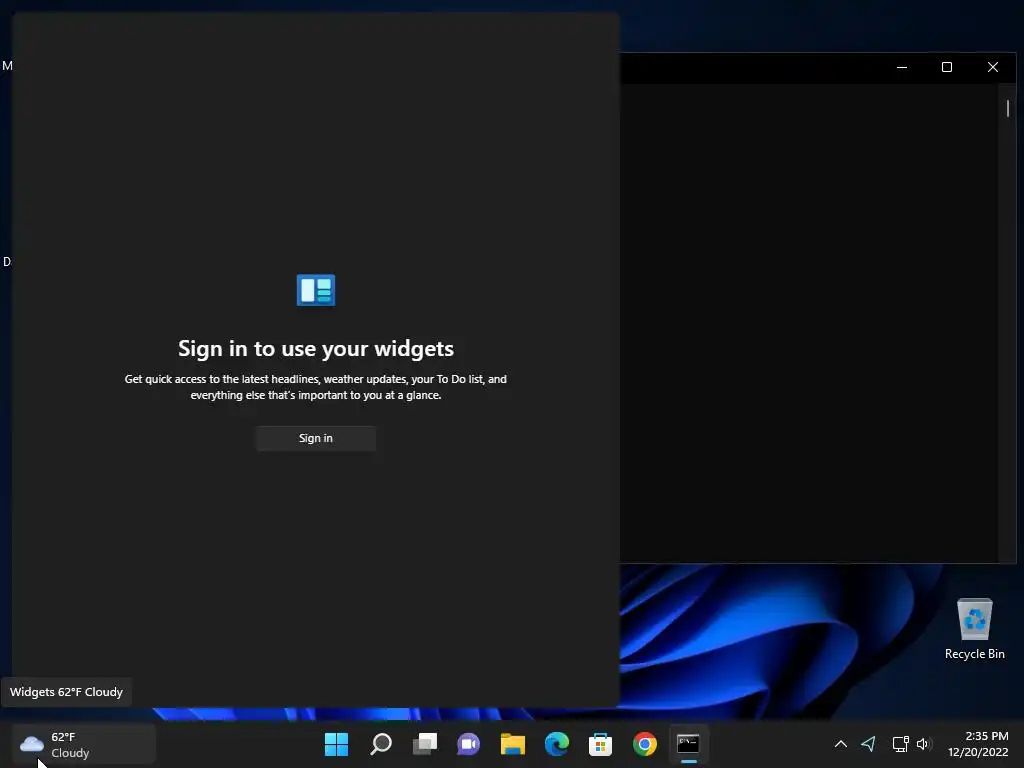Click the heading "Sign in to use your widgets"
The width and height of the screenshot is (1024, 768).
[x=316, y=349]
